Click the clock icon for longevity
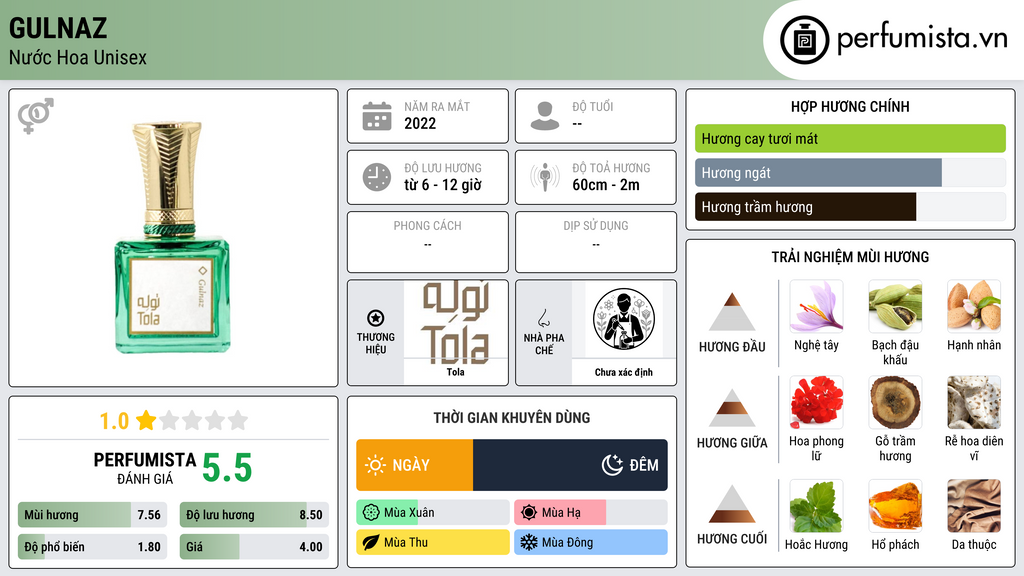The height and width of the screenshot is (576, 1024). point(377,177)
